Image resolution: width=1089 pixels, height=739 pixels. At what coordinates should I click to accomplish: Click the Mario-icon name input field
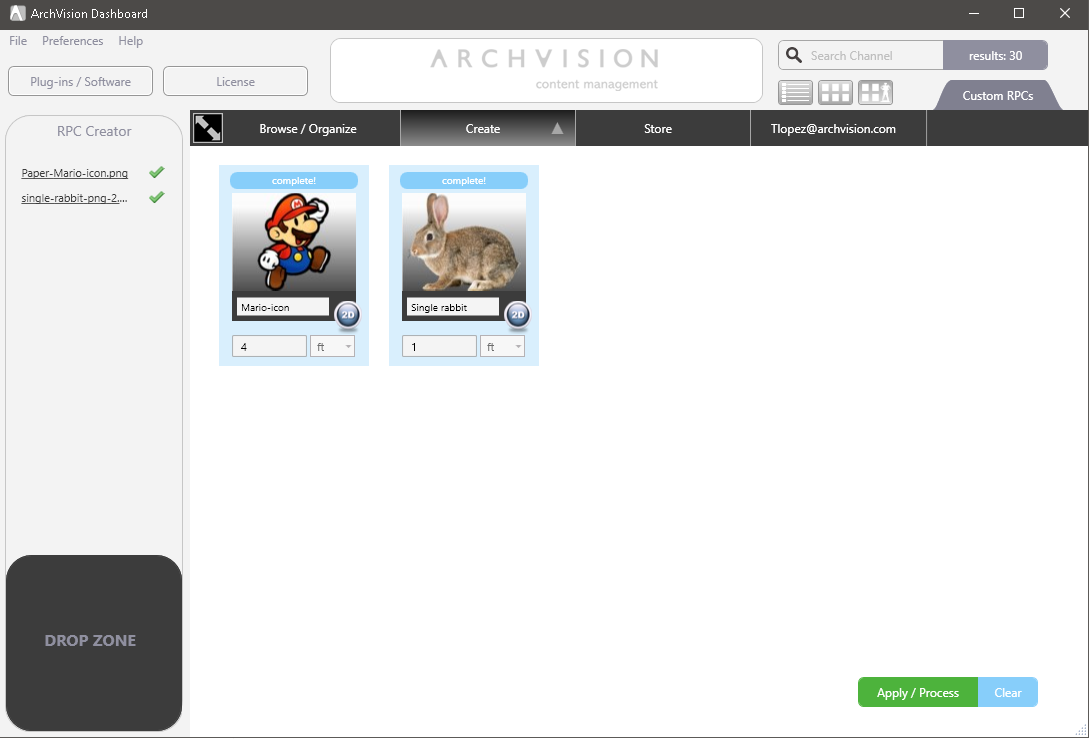click(281, 307)
